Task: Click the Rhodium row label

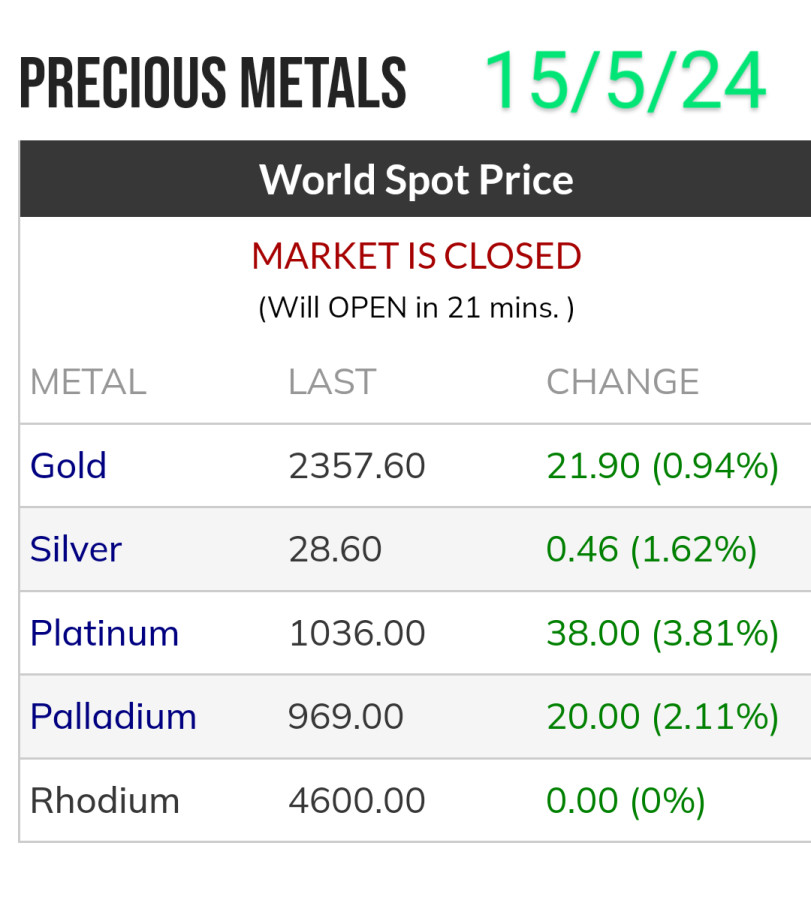Action: (x=104, y=800)
